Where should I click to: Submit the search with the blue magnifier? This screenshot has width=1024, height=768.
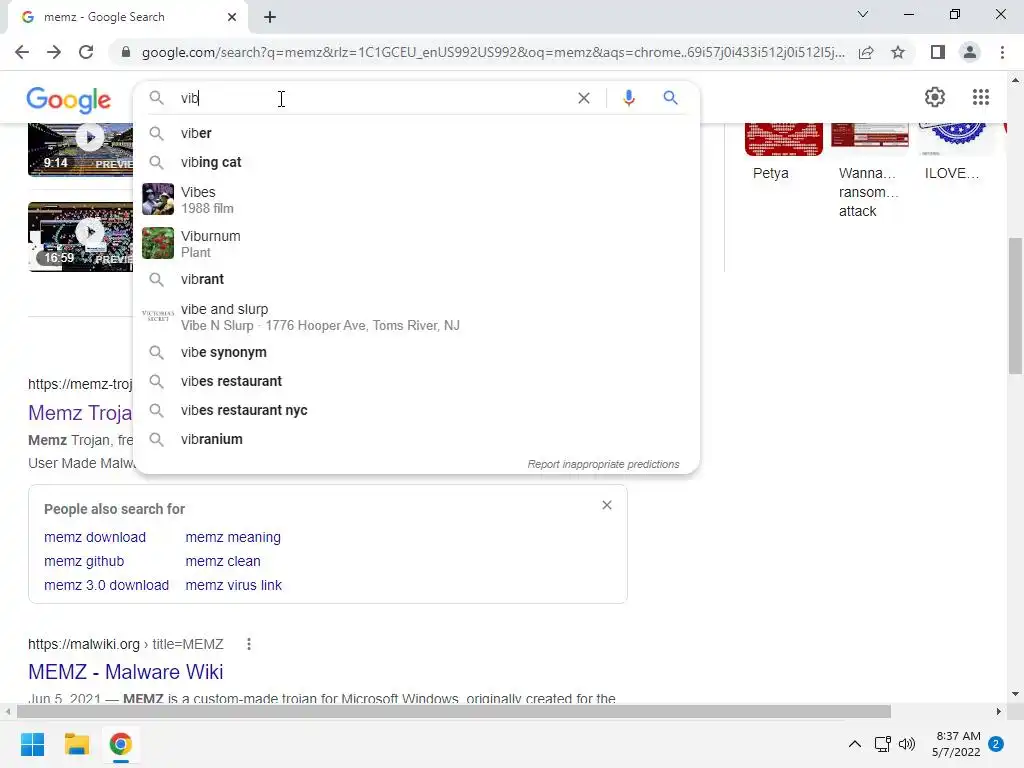click(670, 98)
